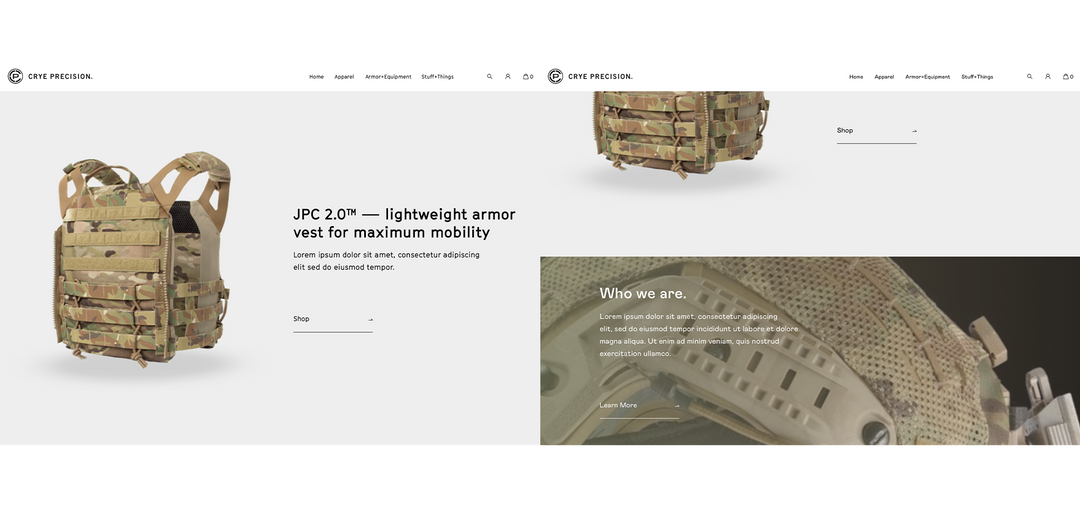Click the search icon in the first page header

tap(490, 76)
